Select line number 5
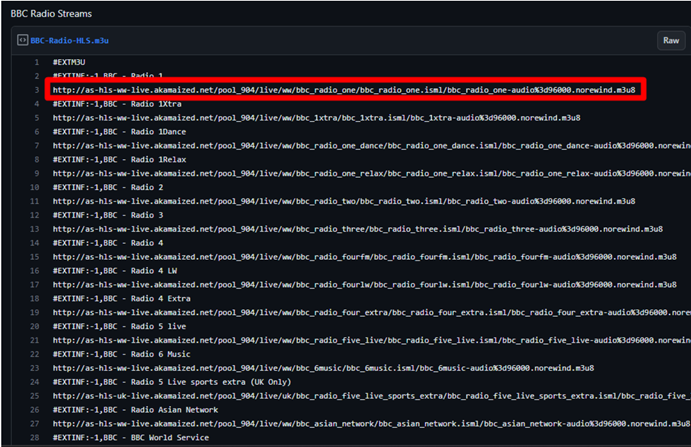Screen dimensions: 691x447 37,118
